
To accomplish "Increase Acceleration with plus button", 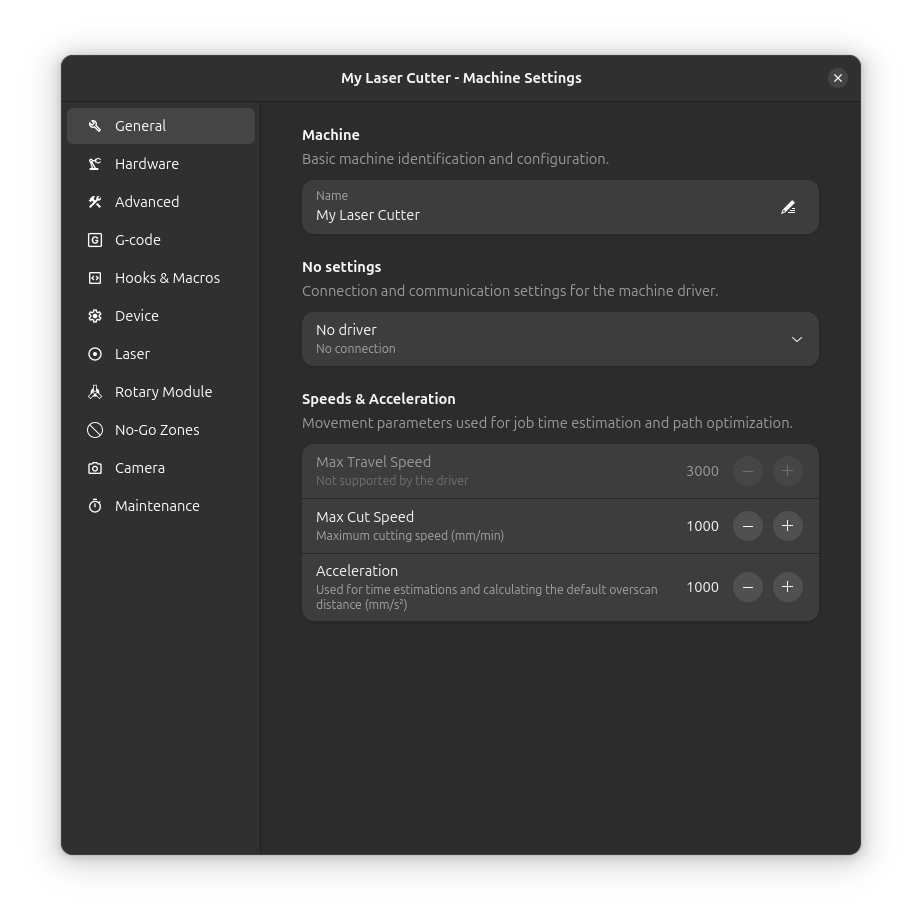I will (788, 587).
